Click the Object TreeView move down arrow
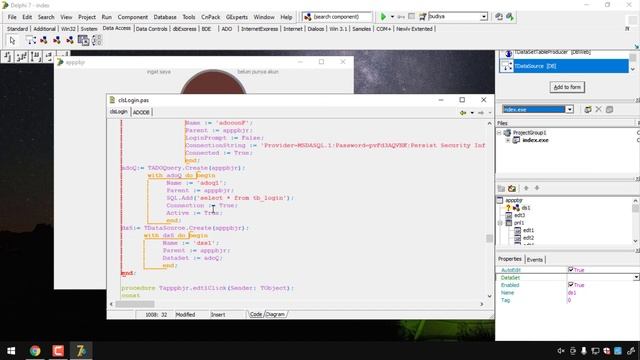The height and width of the screenshot is (360, 640). 537,188
